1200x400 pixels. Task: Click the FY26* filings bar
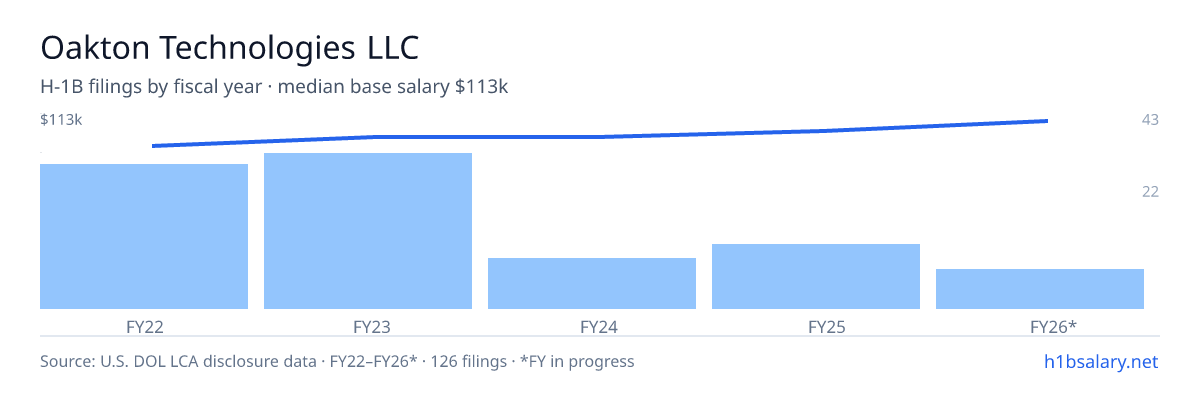click(x=1040, y=289)
